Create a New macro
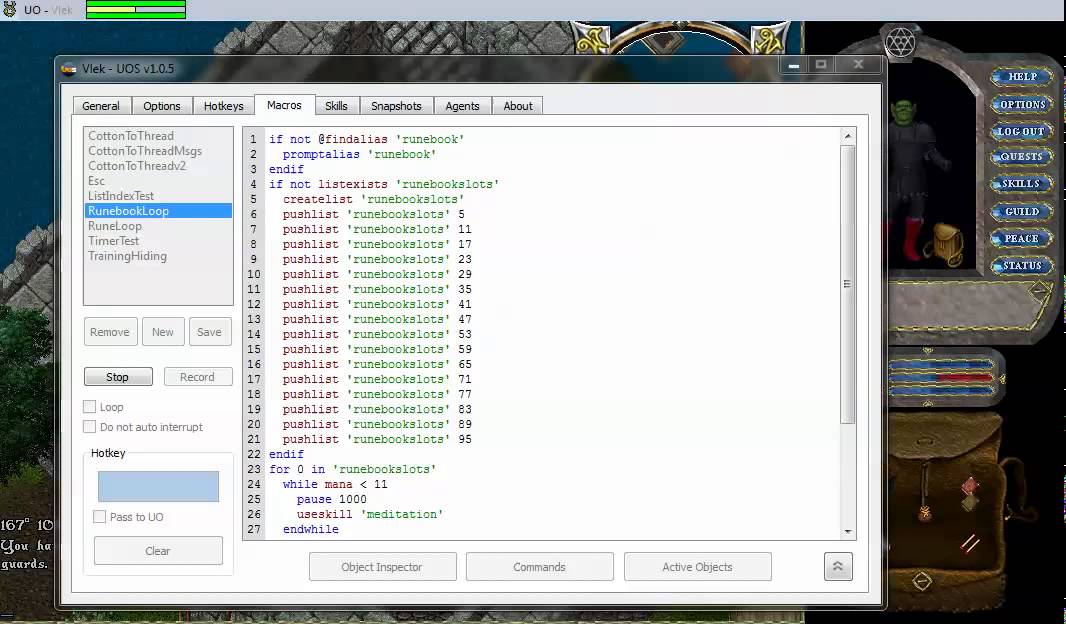Viewport: 1066px width, 624px height. pyautogui.click(x=163, y=332)
